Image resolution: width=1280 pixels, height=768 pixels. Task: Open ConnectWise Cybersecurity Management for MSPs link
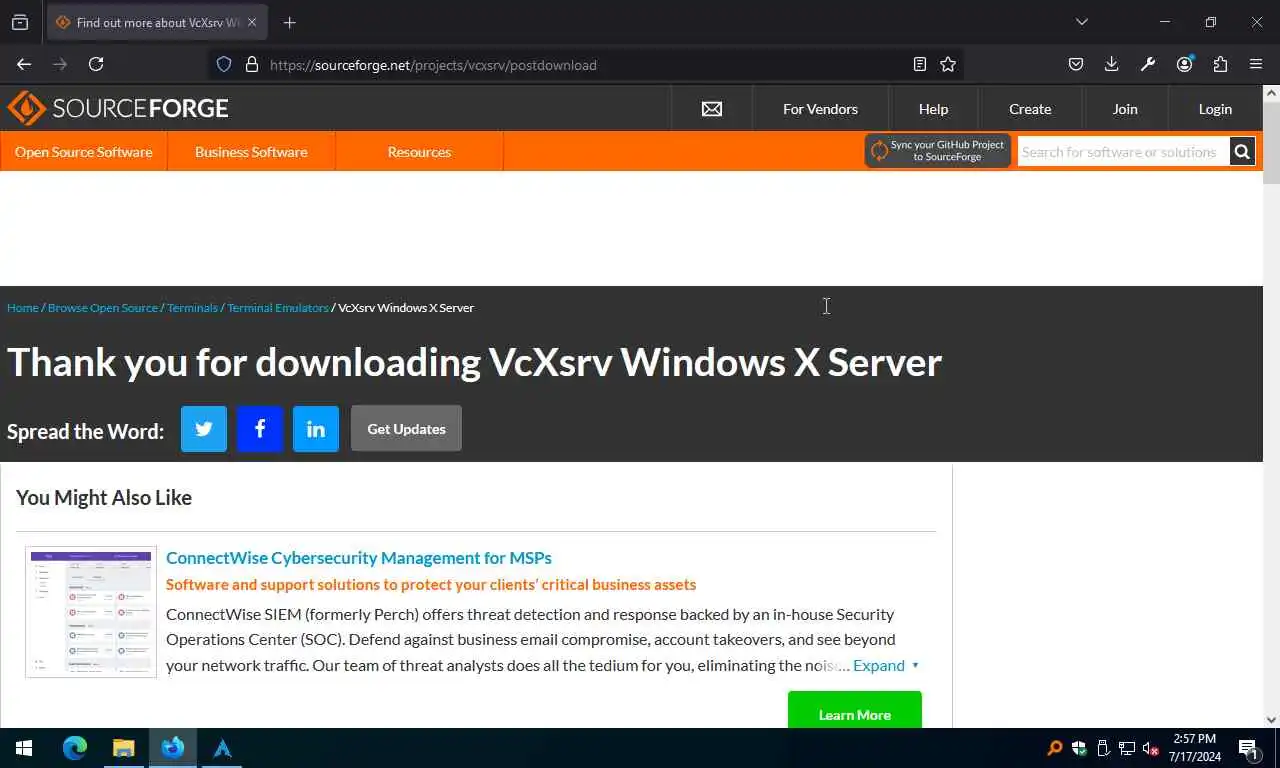[x=359, y=558]
